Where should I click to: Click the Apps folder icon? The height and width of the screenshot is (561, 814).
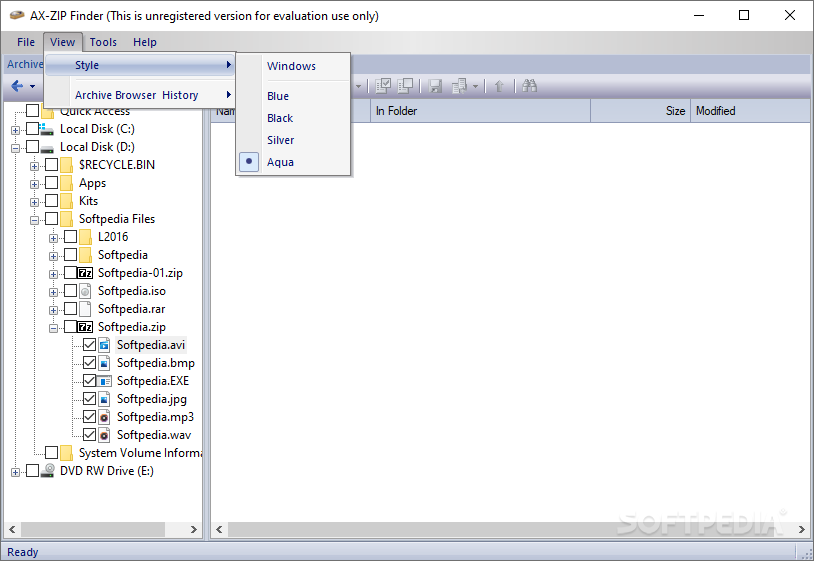click(x=66, y=183)
